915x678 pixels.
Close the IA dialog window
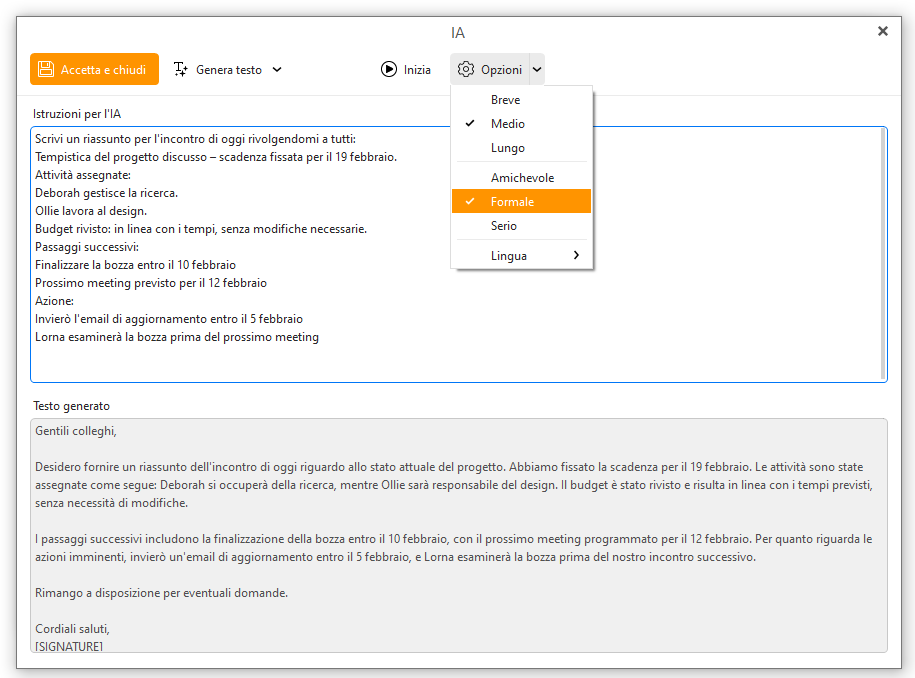tap(883, 31)
